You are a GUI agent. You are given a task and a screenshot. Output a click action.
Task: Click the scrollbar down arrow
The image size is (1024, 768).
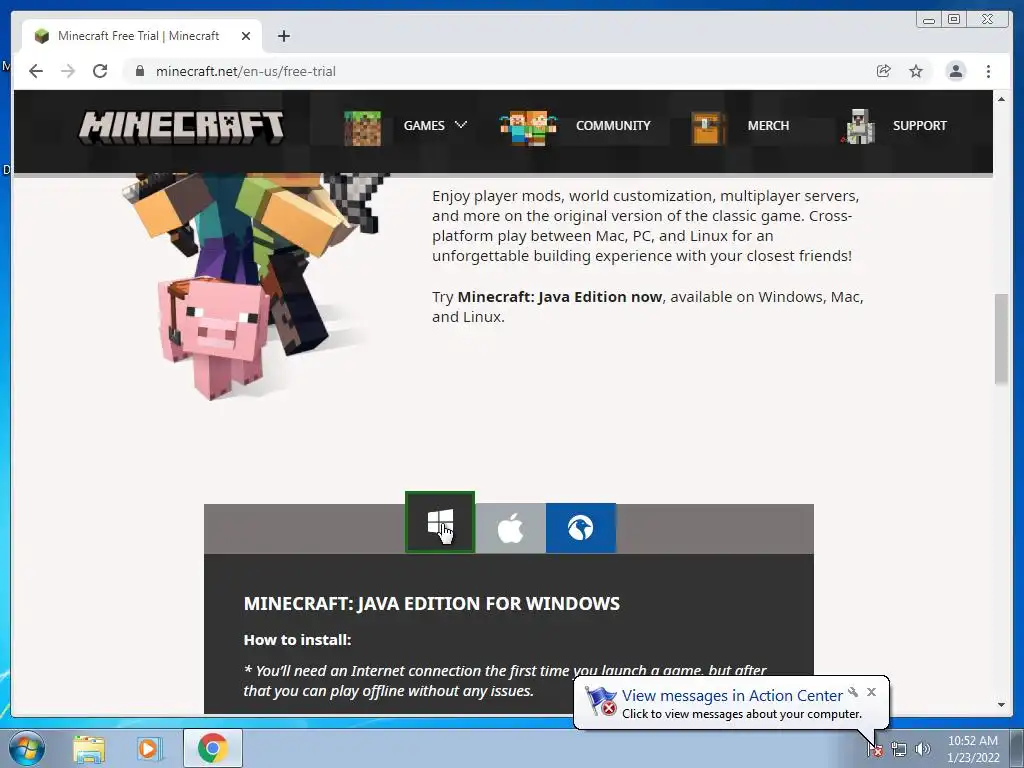pos(1001,705)
